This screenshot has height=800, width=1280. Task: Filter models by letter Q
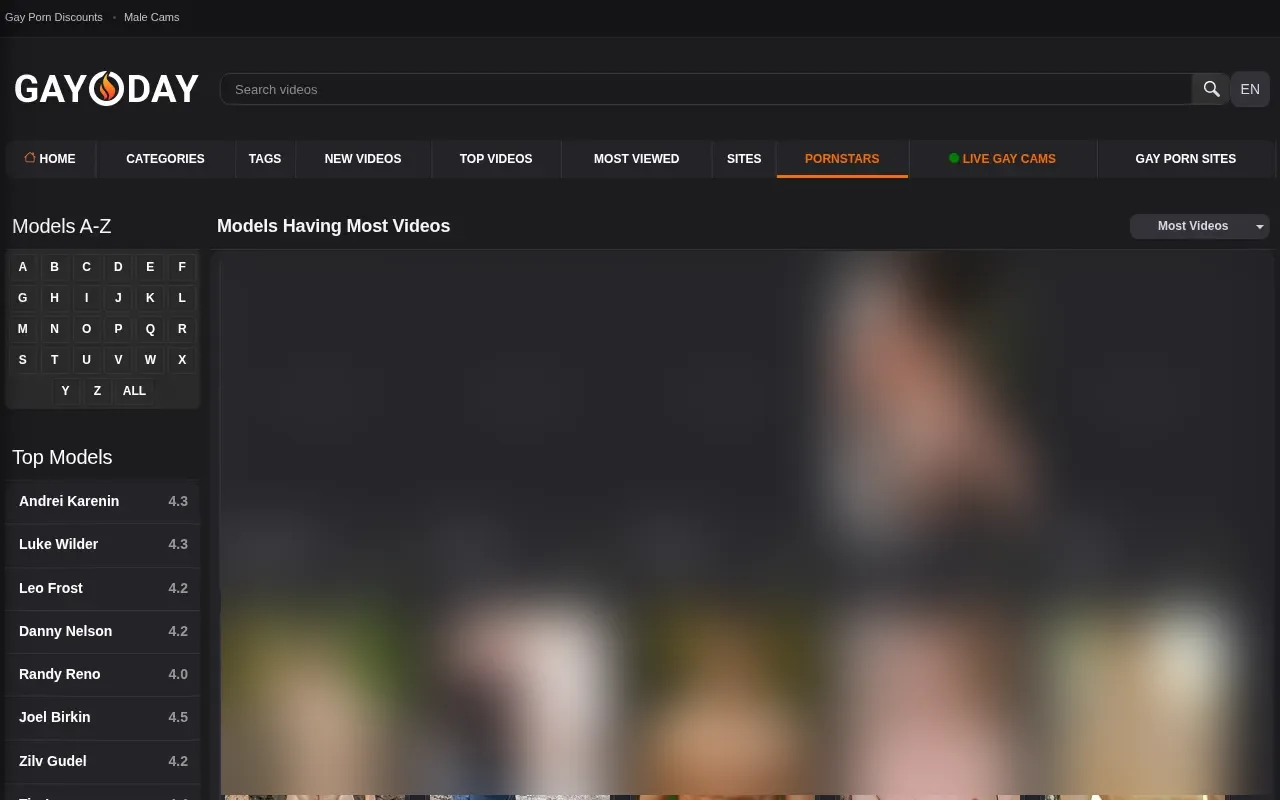150,329
